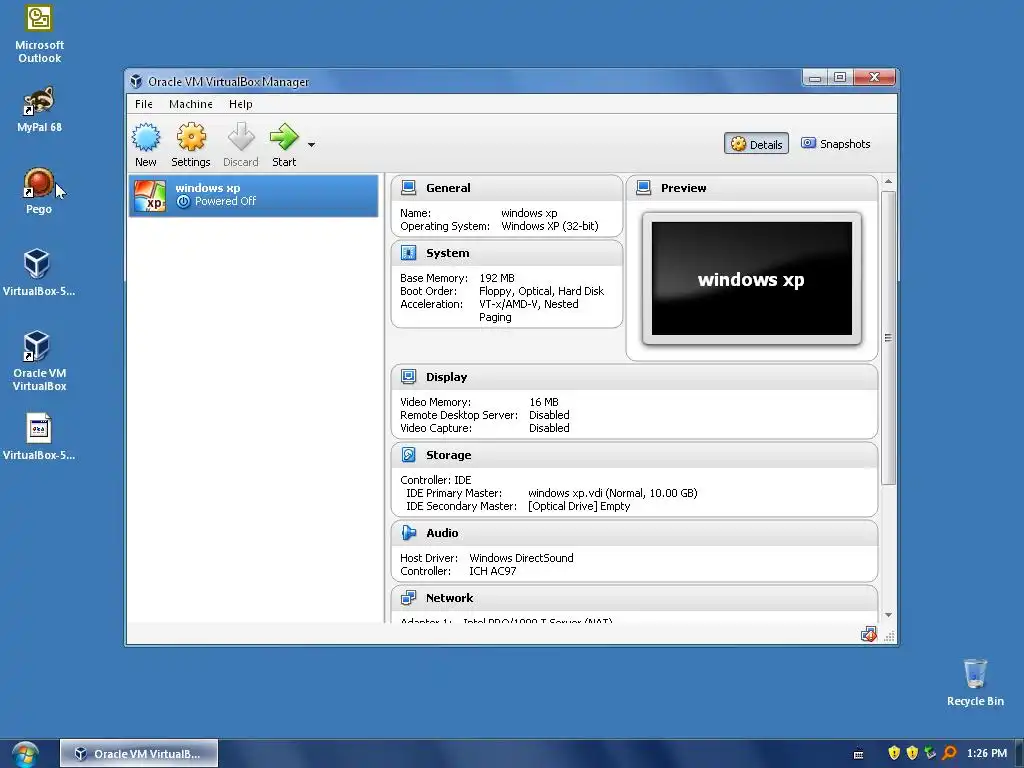Open the Oracle VM VirtualBox desktop shortcut
Image resolution: width=1024 pixels, height=768 pixels.
(39, 361)
